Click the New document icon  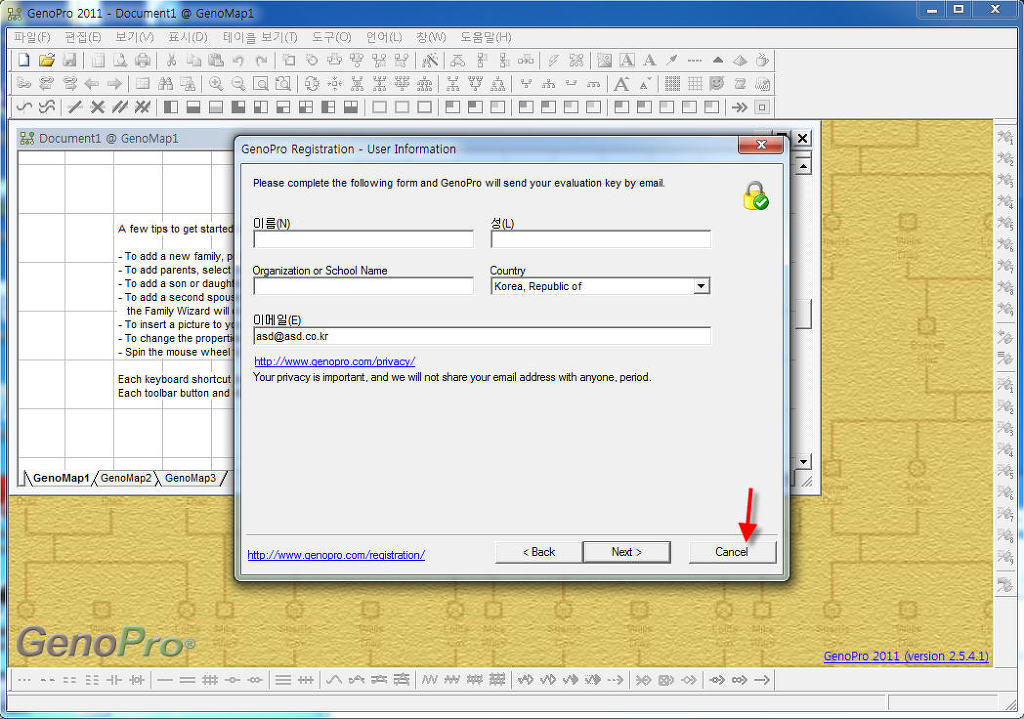pos(24,60)
